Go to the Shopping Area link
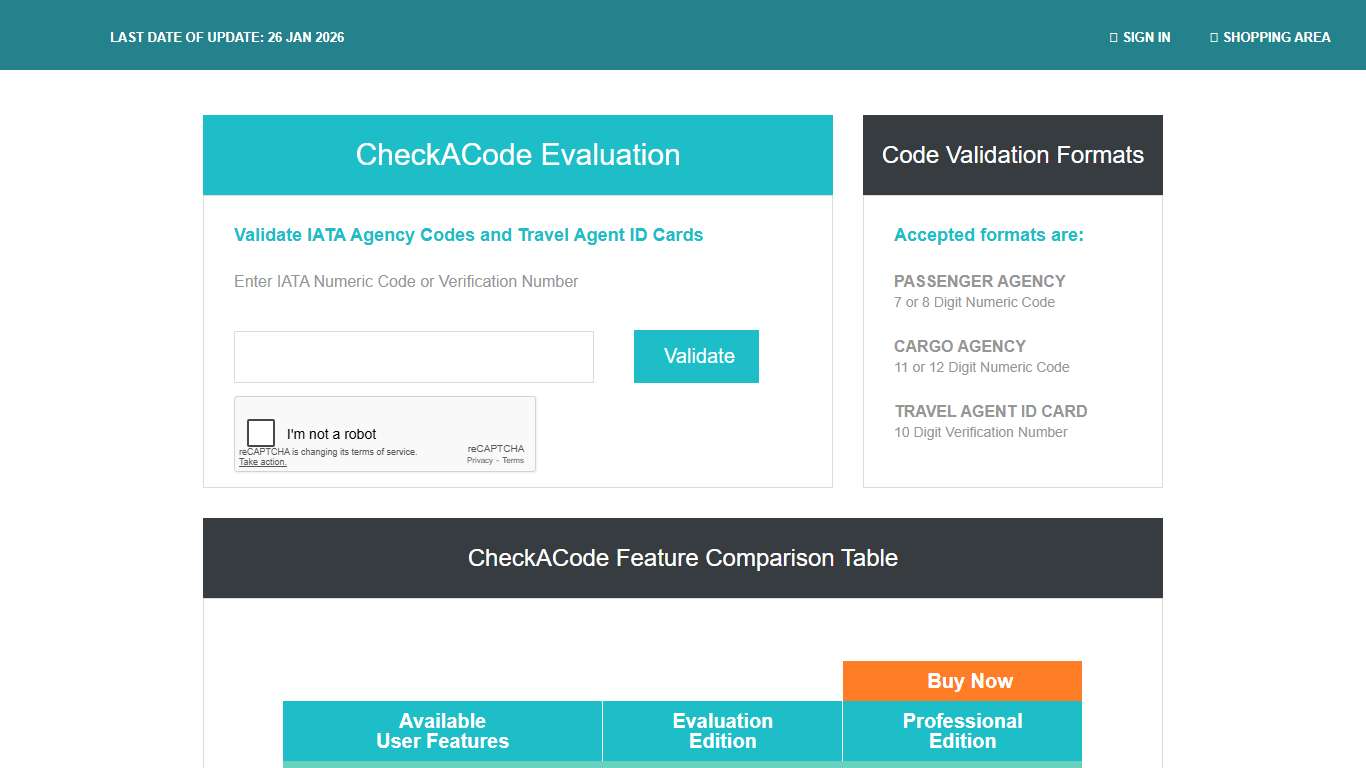 (x=1276, y=38)
